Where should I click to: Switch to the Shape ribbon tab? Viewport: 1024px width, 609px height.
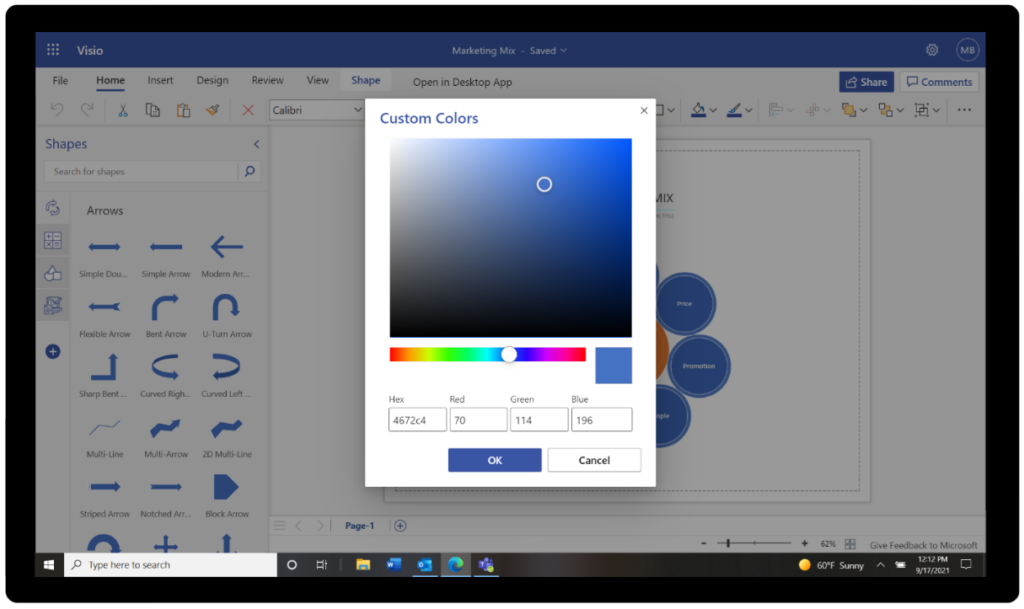[x=365, y=80]
